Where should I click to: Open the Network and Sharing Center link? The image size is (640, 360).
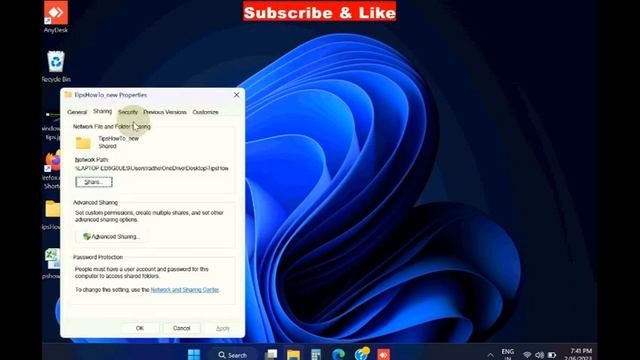pyautogui.click(x=185, y=290)
